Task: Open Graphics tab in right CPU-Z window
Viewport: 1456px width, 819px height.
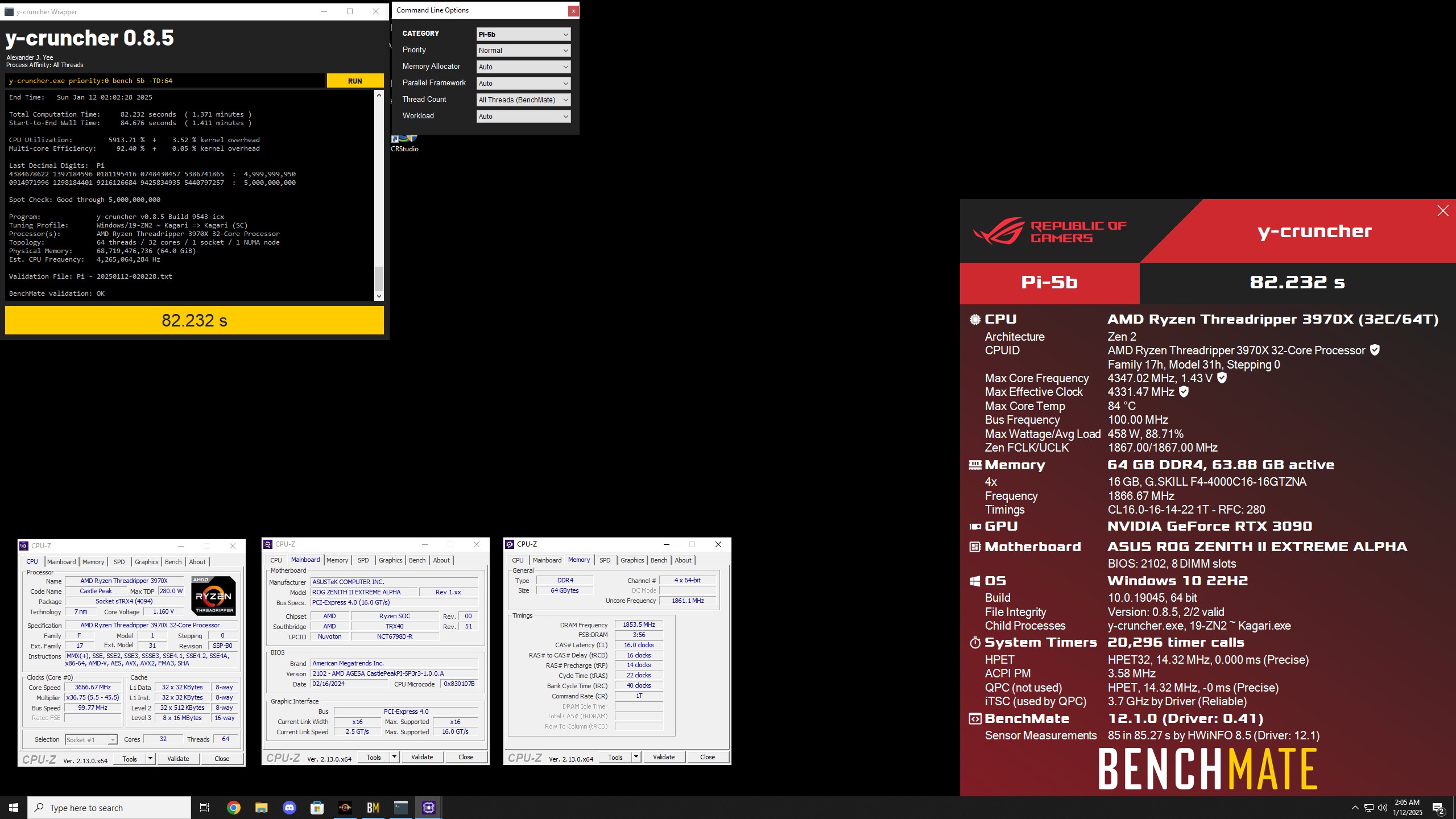Action: (632, 560)
